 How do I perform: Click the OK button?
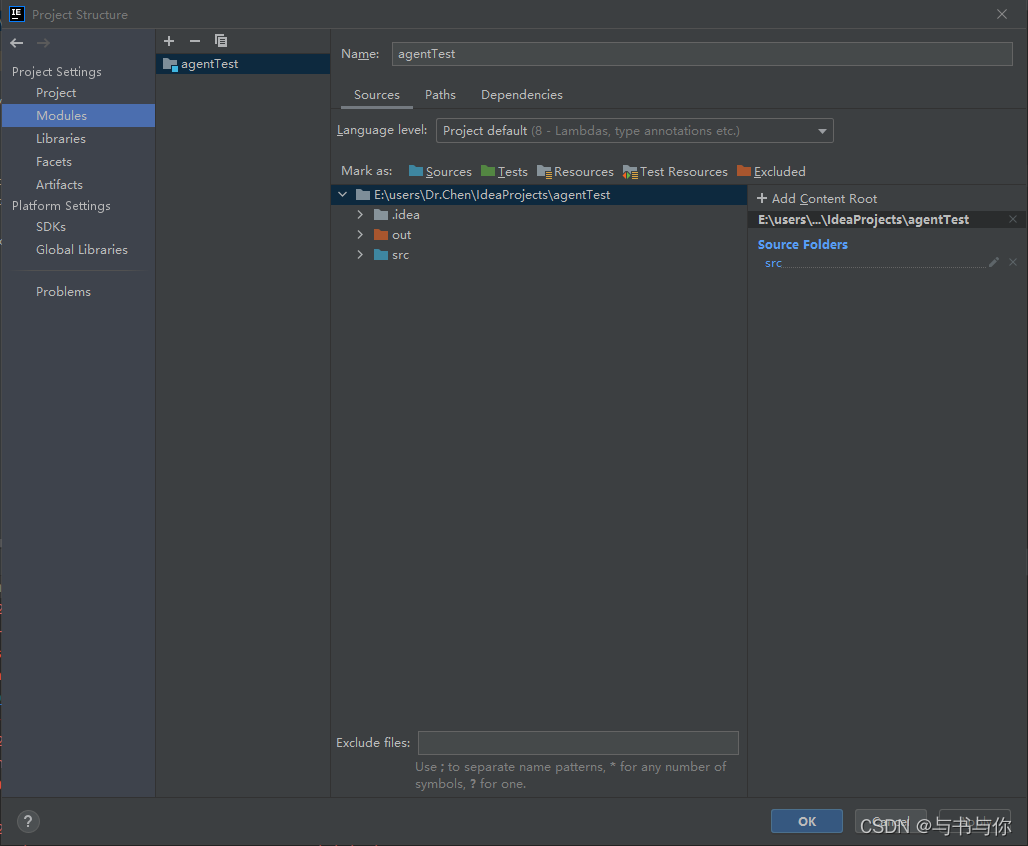tap(806, 820)
